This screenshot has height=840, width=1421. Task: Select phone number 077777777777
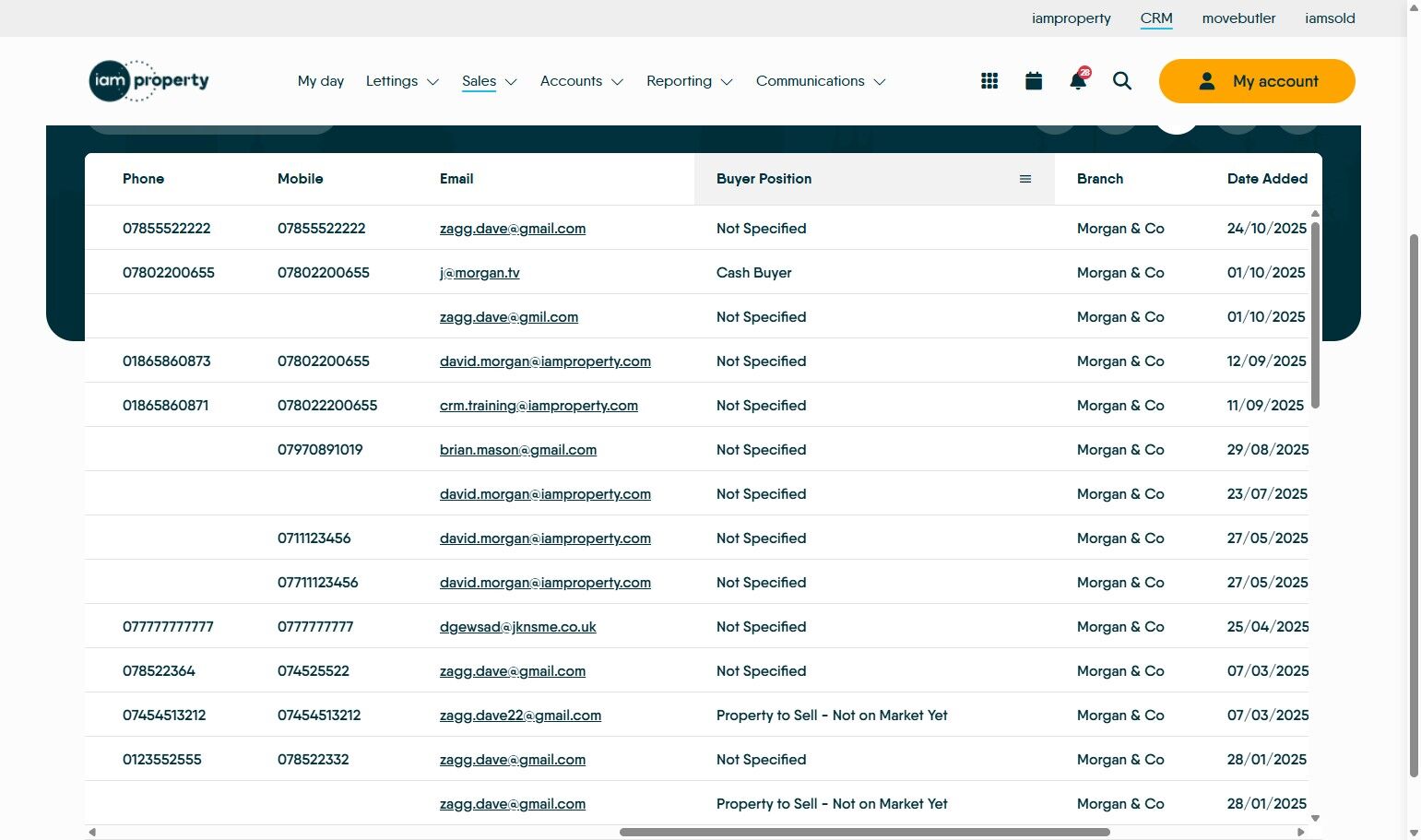pos(168,627)
